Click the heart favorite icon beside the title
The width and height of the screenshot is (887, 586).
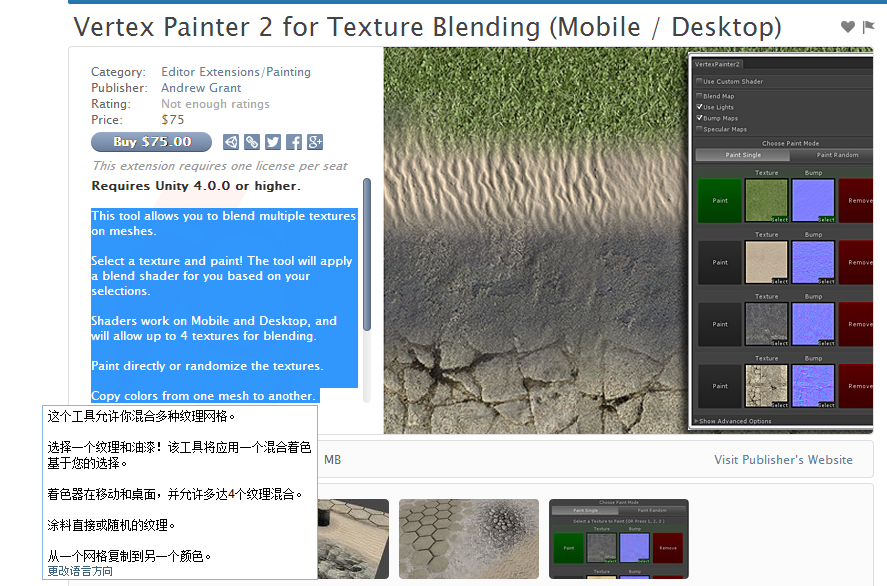click(847, 27)
